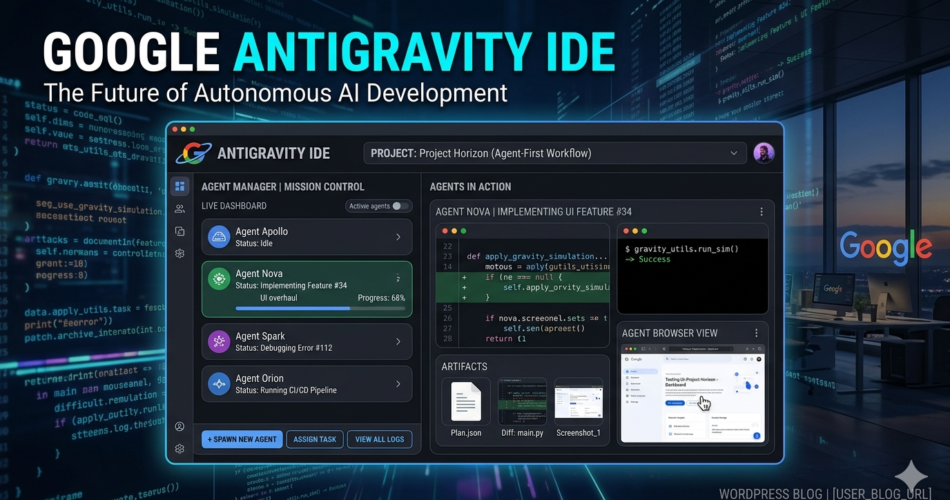Open Agent Browser View kebab menu

pyautogui.click(x=756, y=333)
